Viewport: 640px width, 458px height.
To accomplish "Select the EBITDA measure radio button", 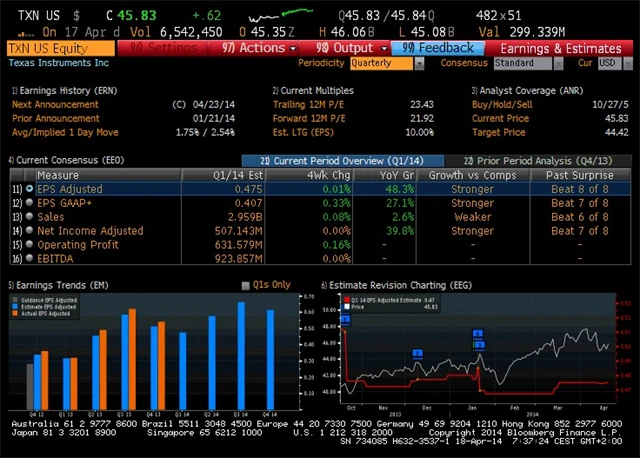I will point(29,258).
